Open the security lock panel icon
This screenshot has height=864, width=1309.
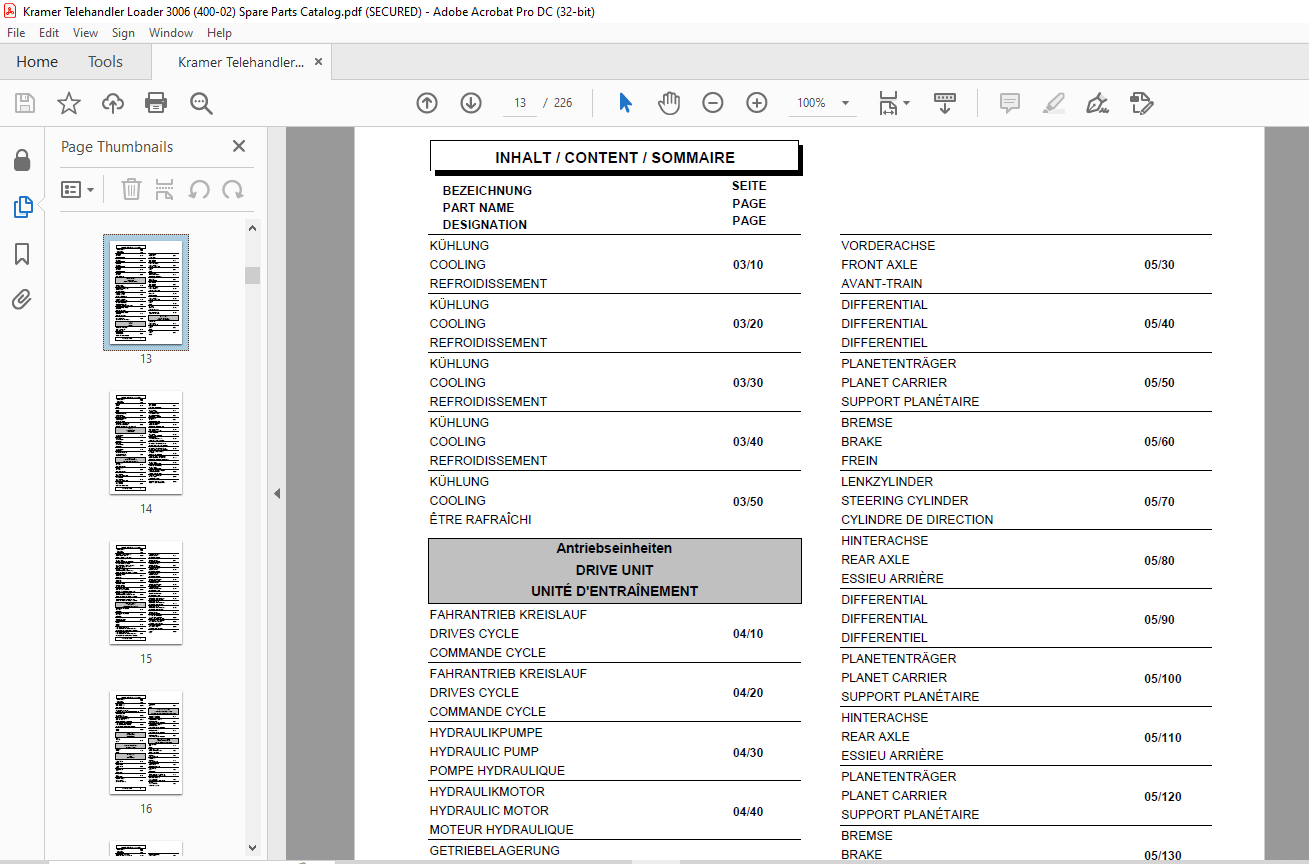pyautogui.click(x=21, y=160)
